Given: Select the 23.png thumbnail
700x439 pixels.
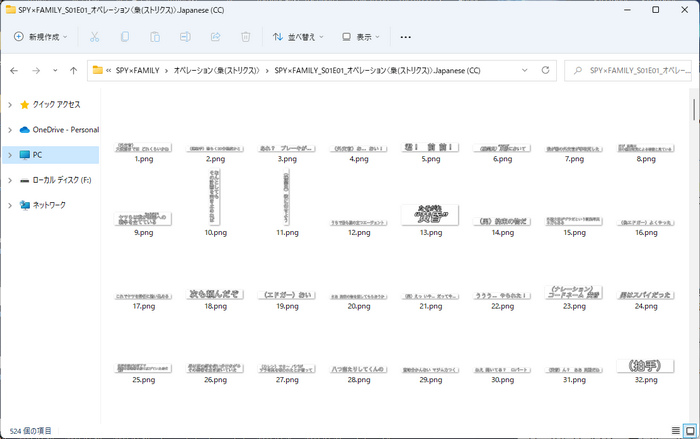Looking at the screenshot, I should click(574, 293).
